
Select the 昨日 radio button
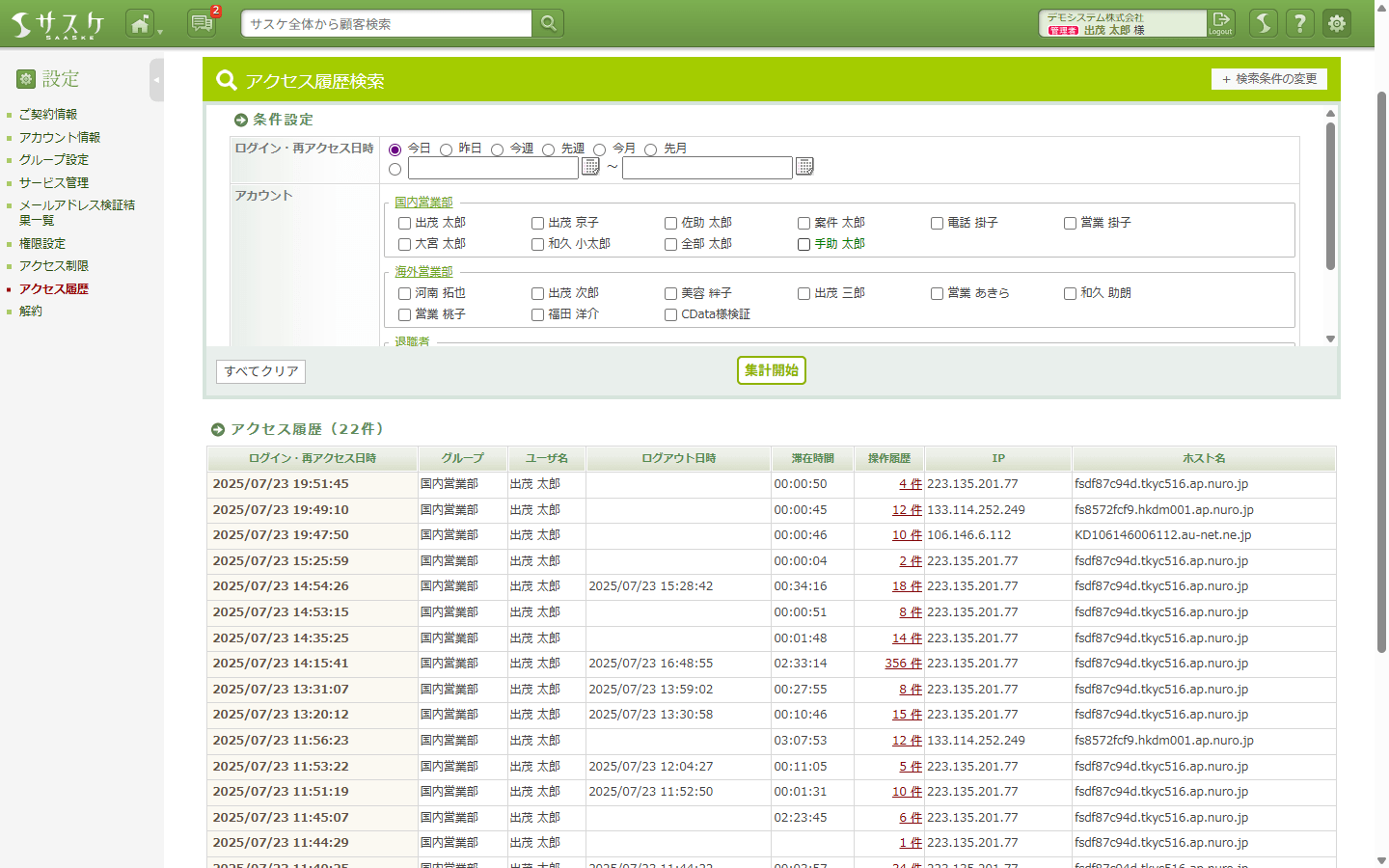446,149
